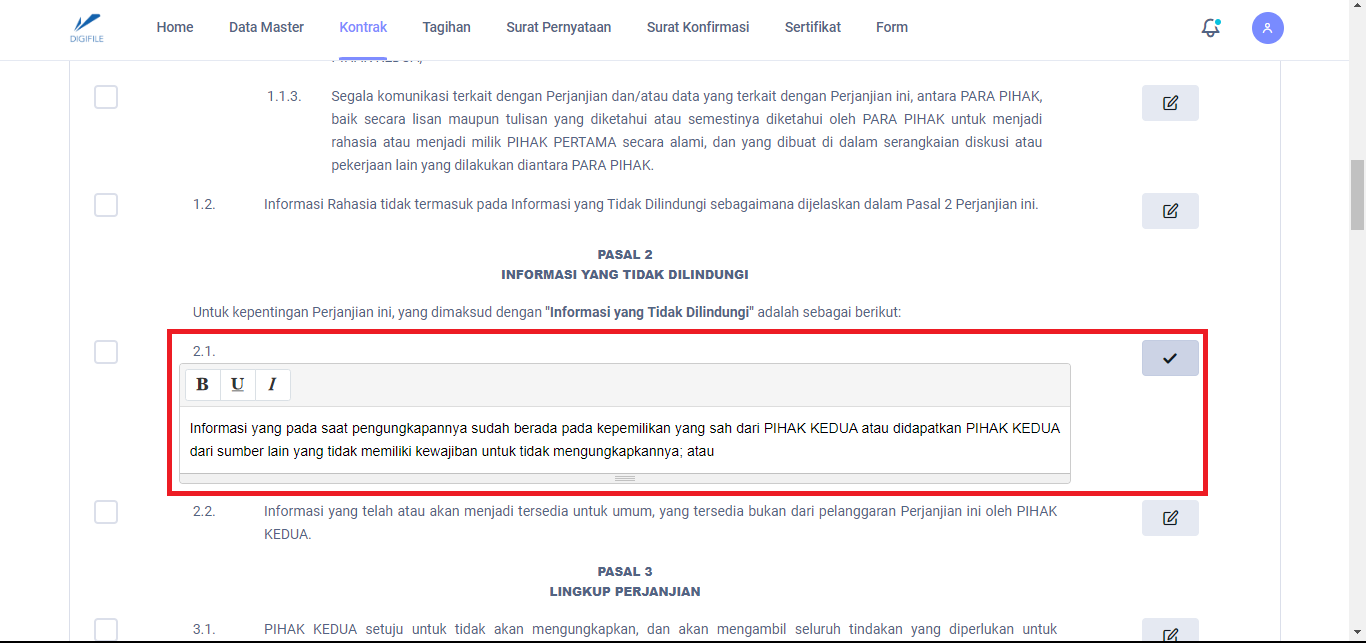Navigate to Sertifikat
Screen dimensions: 1366x643
(x=812, y=27)
